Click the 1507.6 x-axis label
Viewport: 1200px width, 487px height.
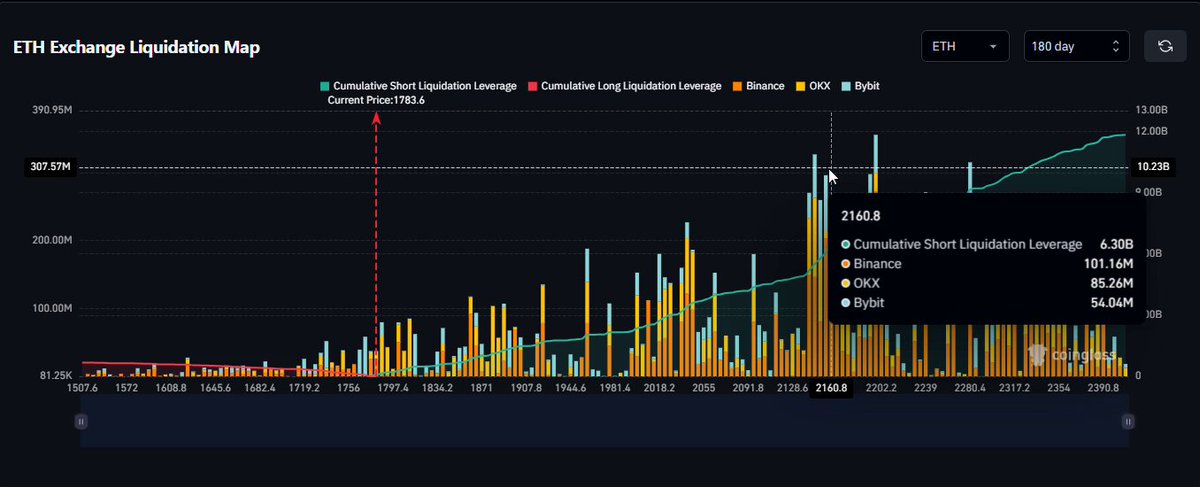[81, 388]
